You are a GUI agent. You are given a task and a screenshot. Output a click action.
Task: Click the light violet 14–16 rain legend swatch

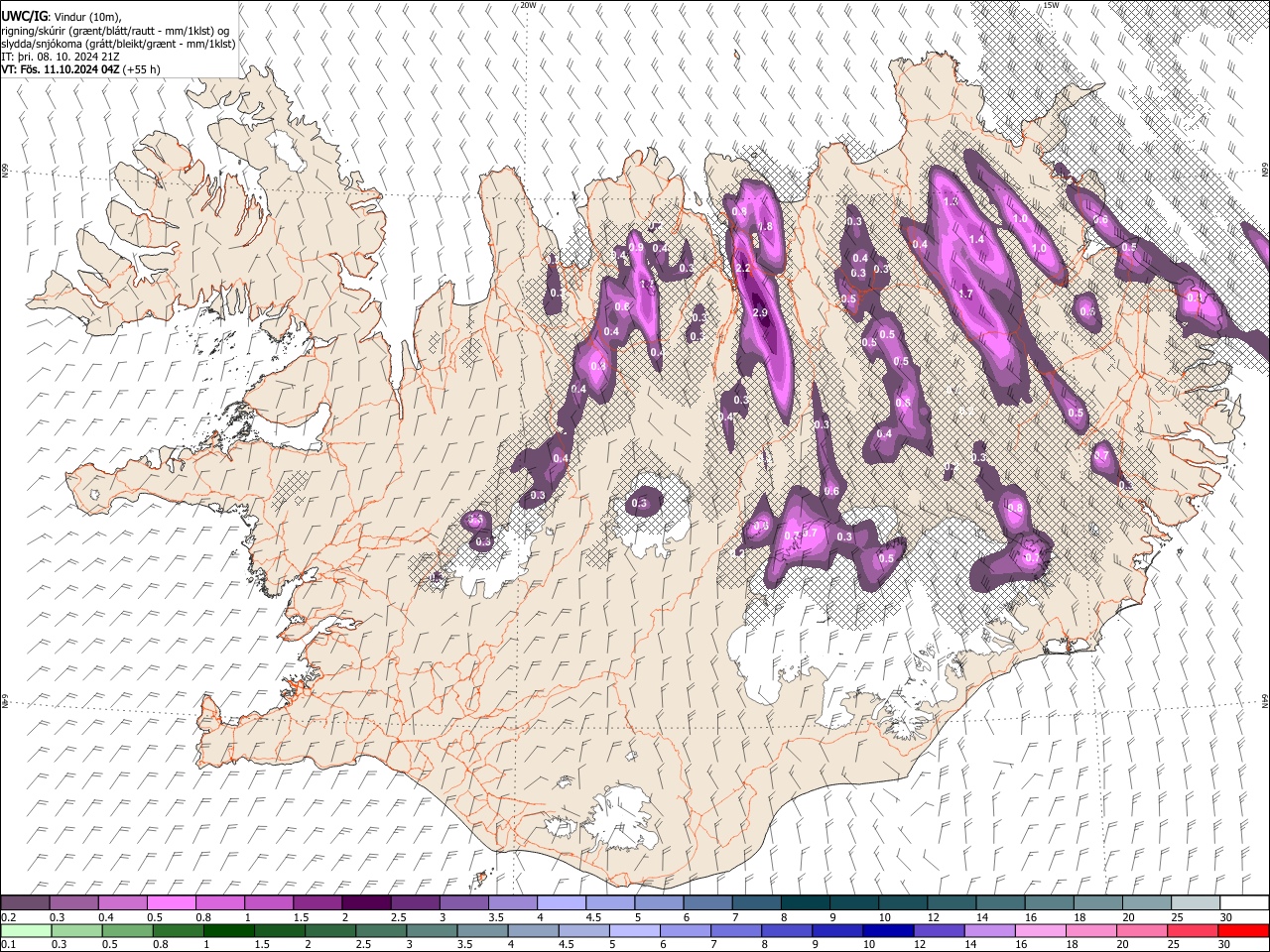pyautogui.click(x=988, y=931)
